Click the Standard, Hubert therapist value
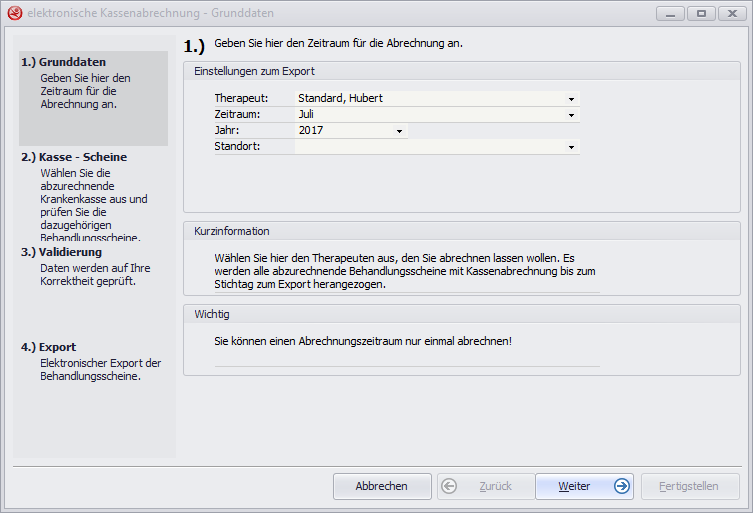This screenshot has width=753, height=513. 341,99
